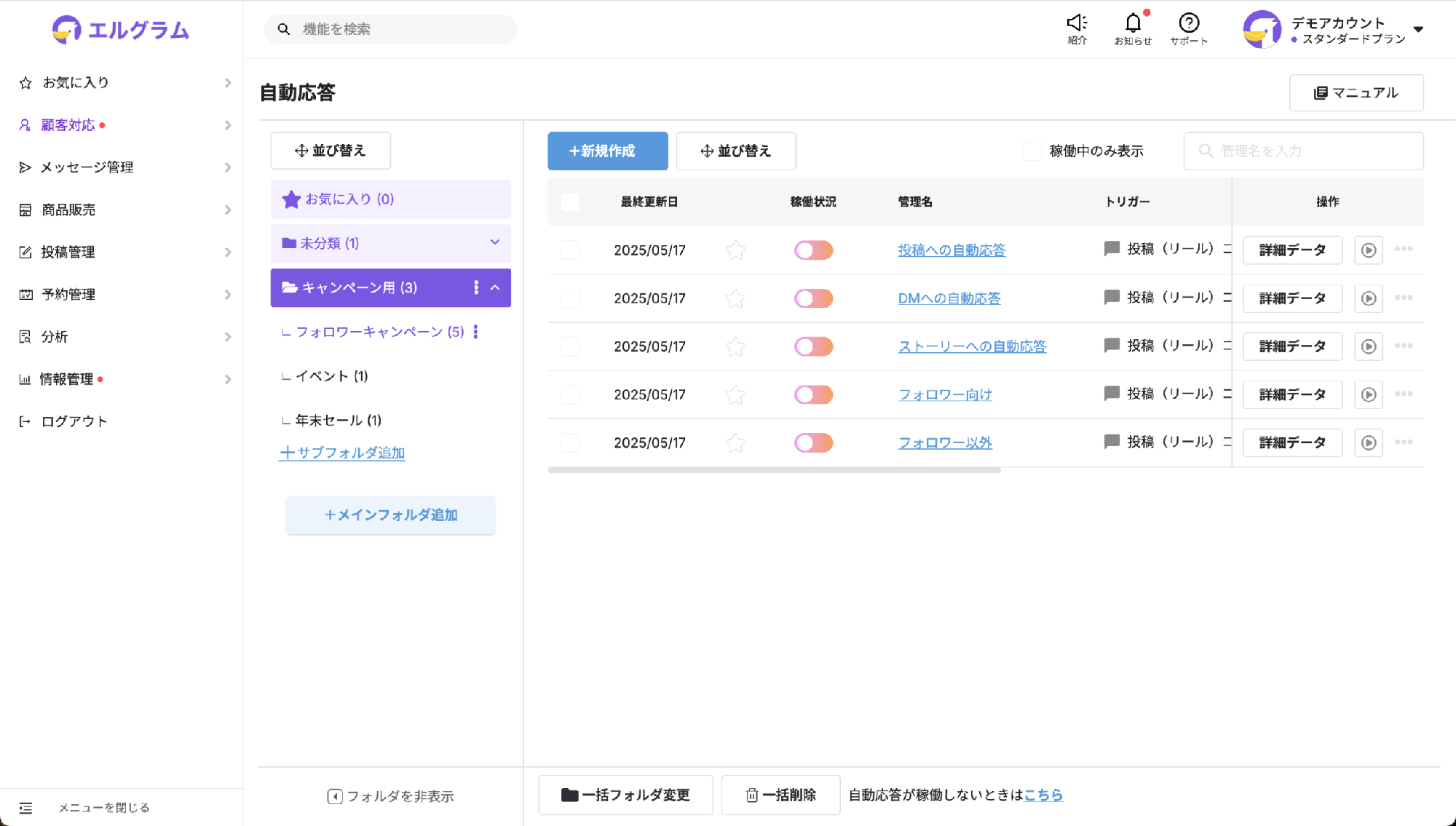Enable 稼働中のみ表示 checkbox
This screenshot has height=826, width=1456.
[1032, 151]
